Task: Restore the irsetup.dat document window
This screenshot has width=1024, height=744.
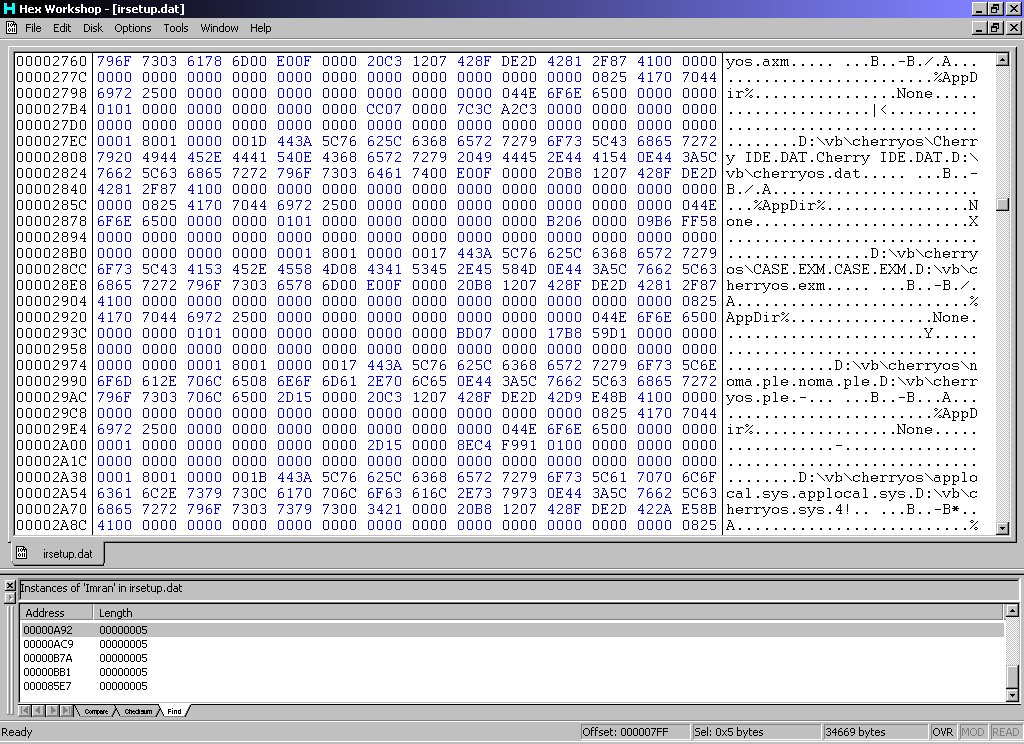Action: pos(995,27)
